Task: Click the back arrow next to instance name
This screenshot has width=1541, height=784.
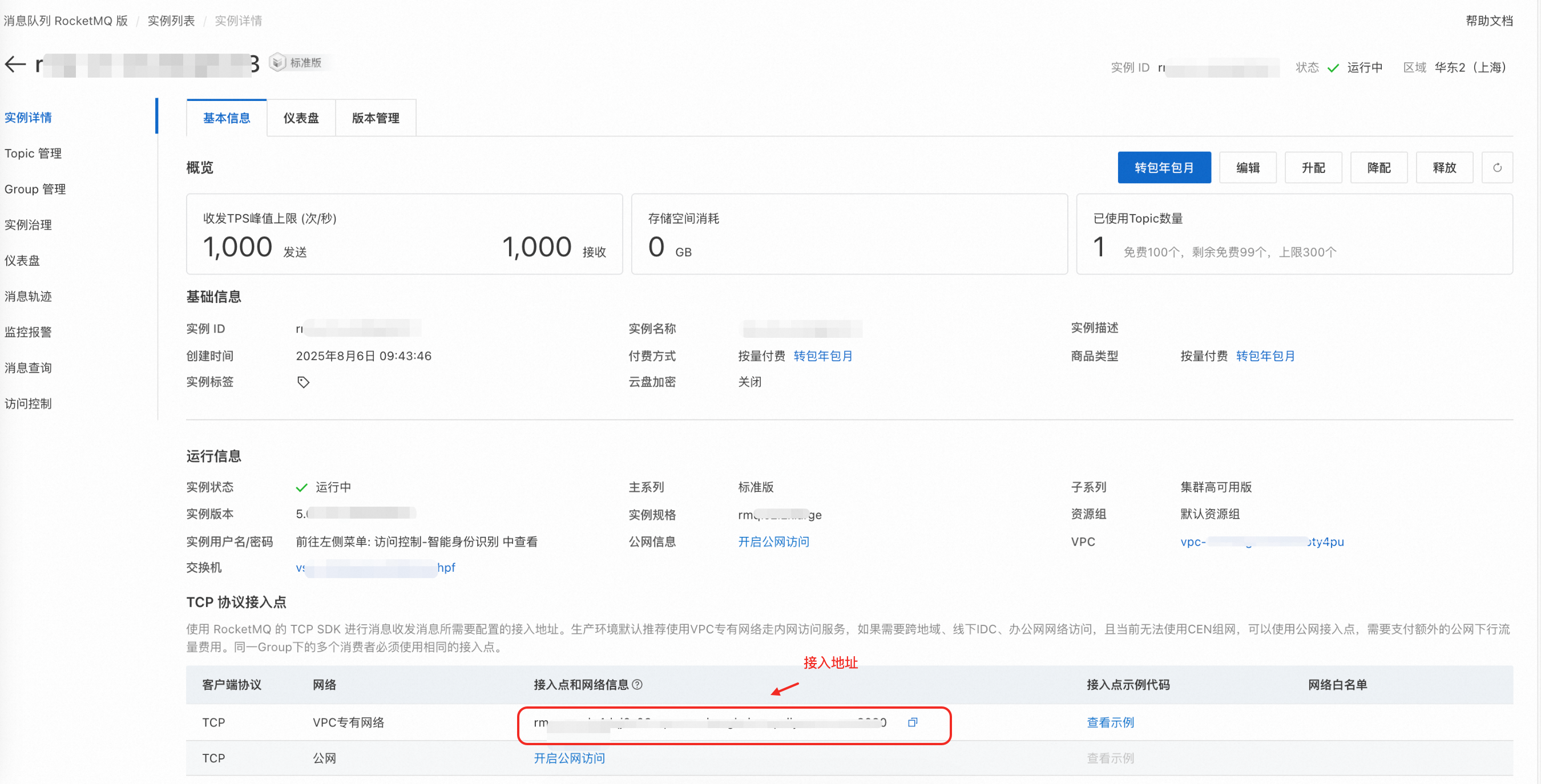Action: tap(15, 64)
